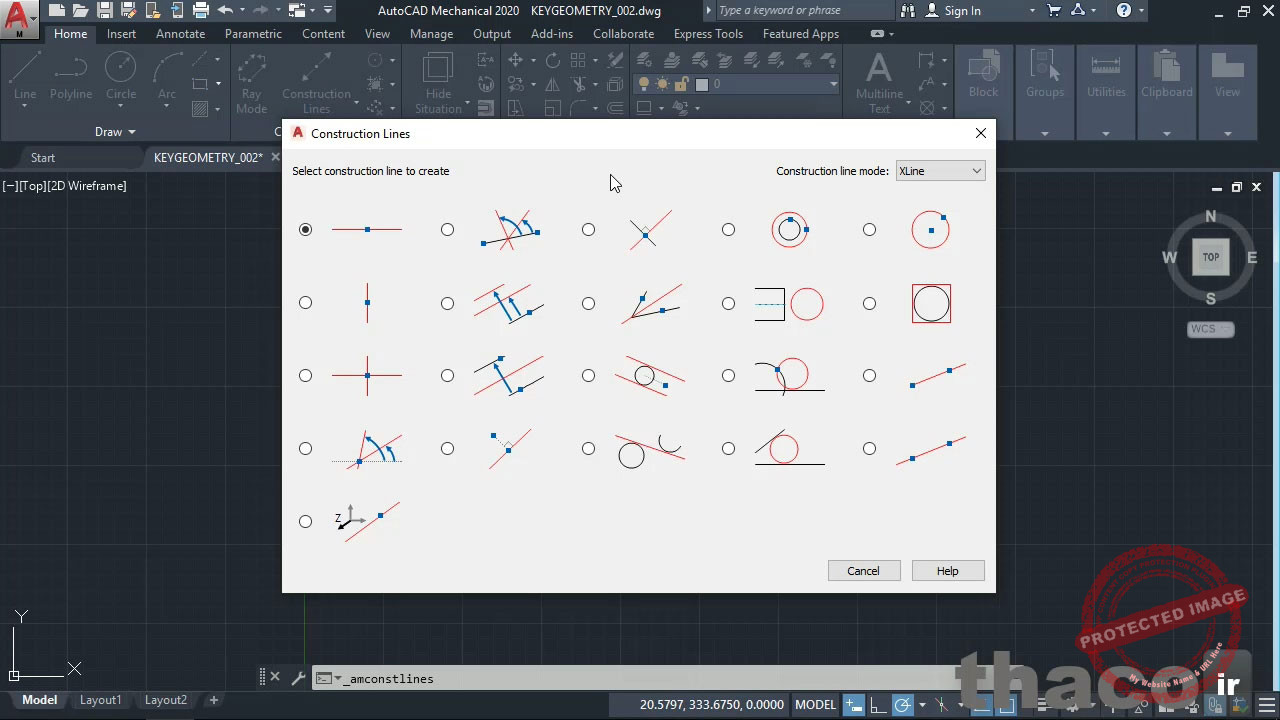Click the Save icon in quick access toolbar
The image size is (1280, 720).
coord(104,11)
